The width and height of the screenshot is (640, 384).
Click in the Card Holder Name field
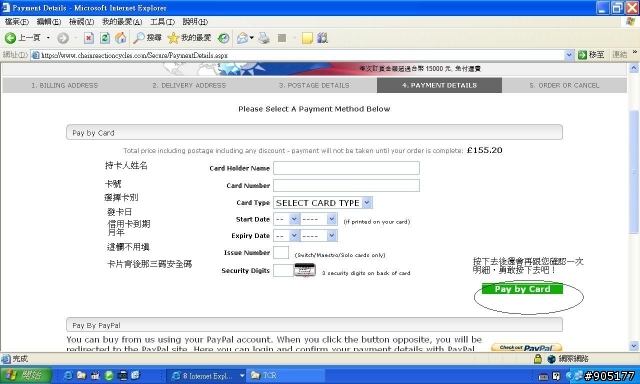point(346,168)
